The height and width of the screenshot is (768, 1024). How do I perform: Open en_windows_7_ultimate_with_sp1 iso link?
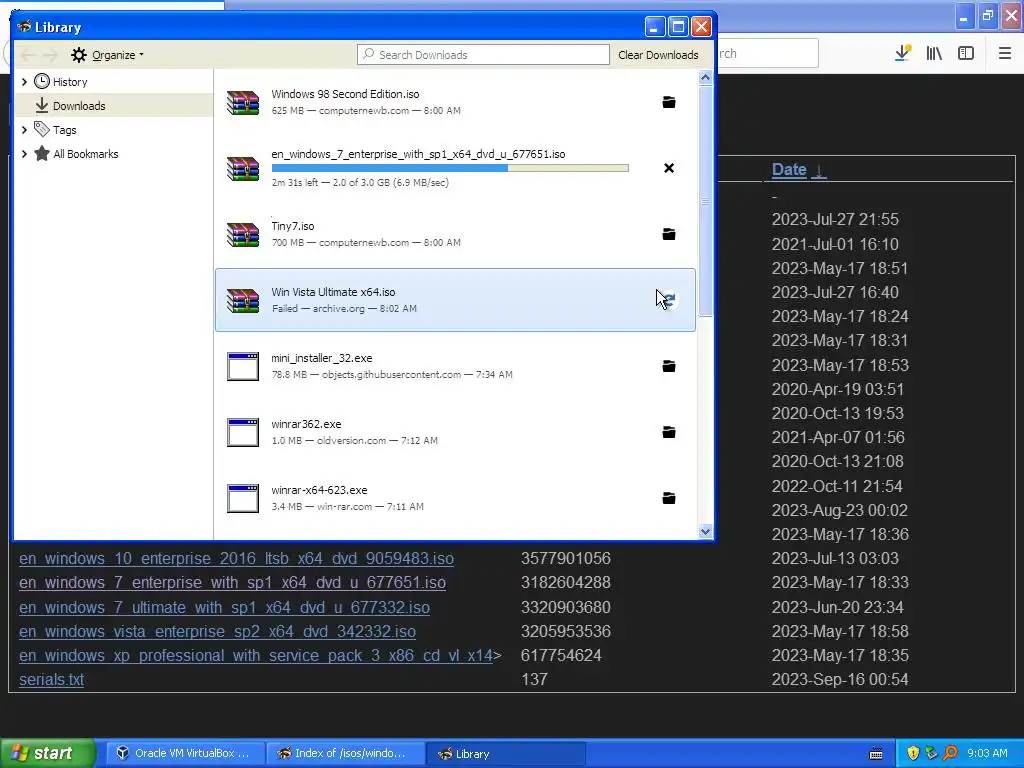click(x=225, y=607)
